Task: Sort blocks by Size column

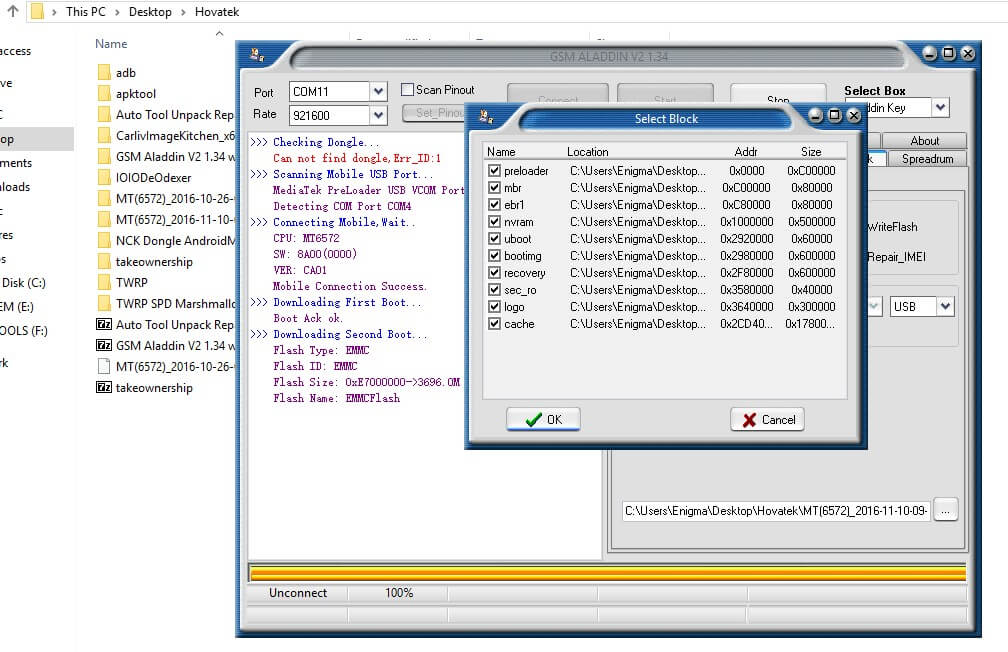Action: tap(811, 152)
